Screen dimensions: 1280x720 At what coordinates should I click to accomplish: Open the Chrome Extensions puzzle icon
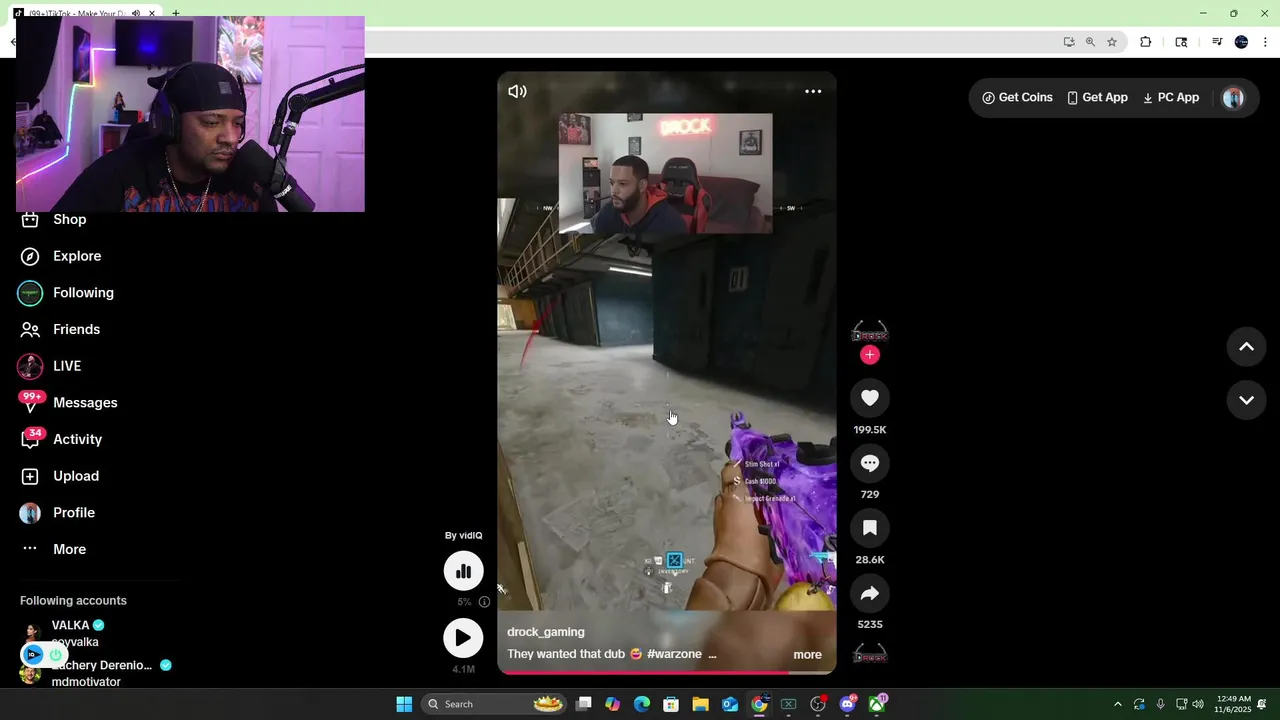pos(1146,42)
